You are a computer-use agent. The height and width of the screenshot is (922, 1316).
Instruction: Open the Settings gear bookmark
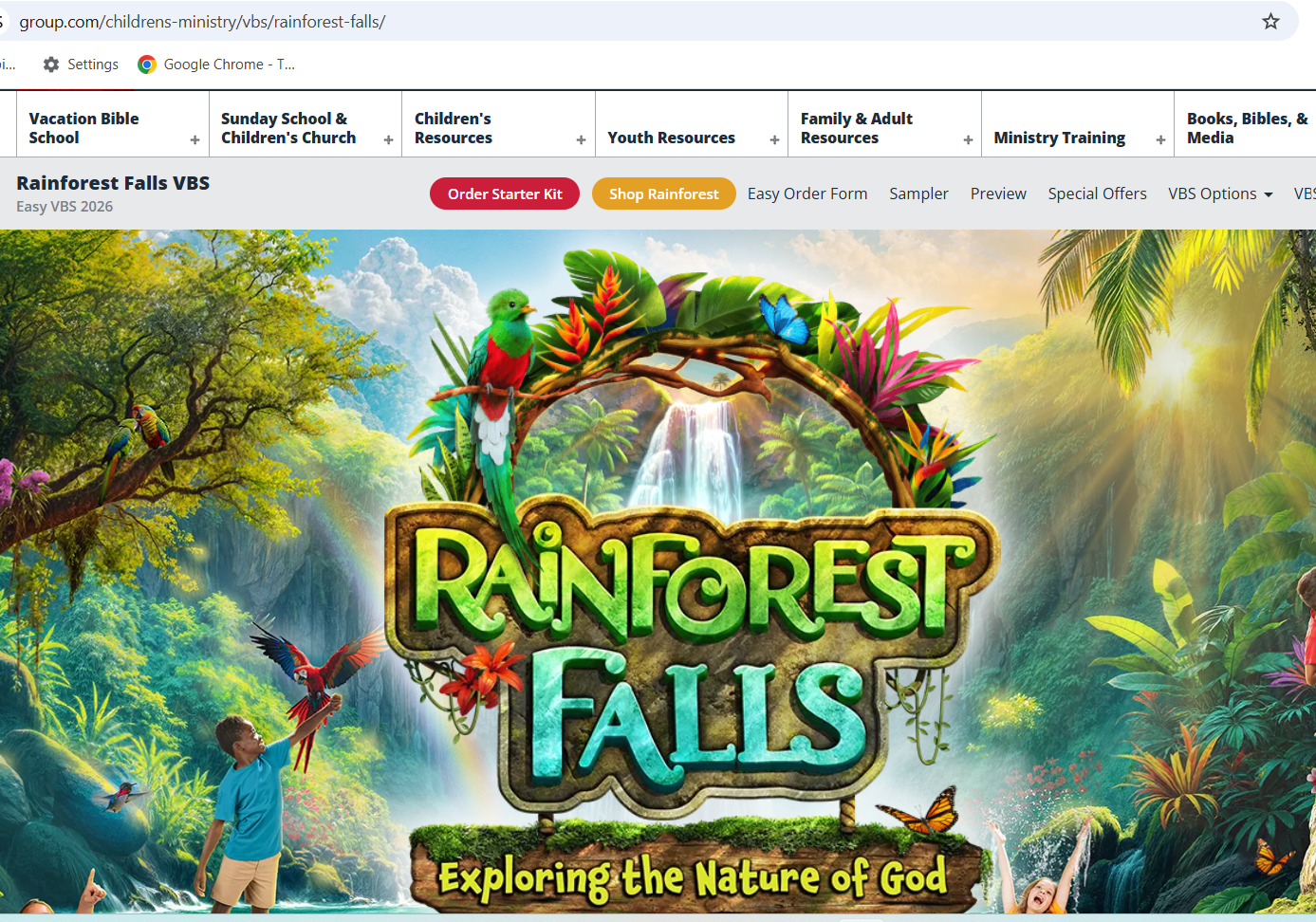pos(51,65)
